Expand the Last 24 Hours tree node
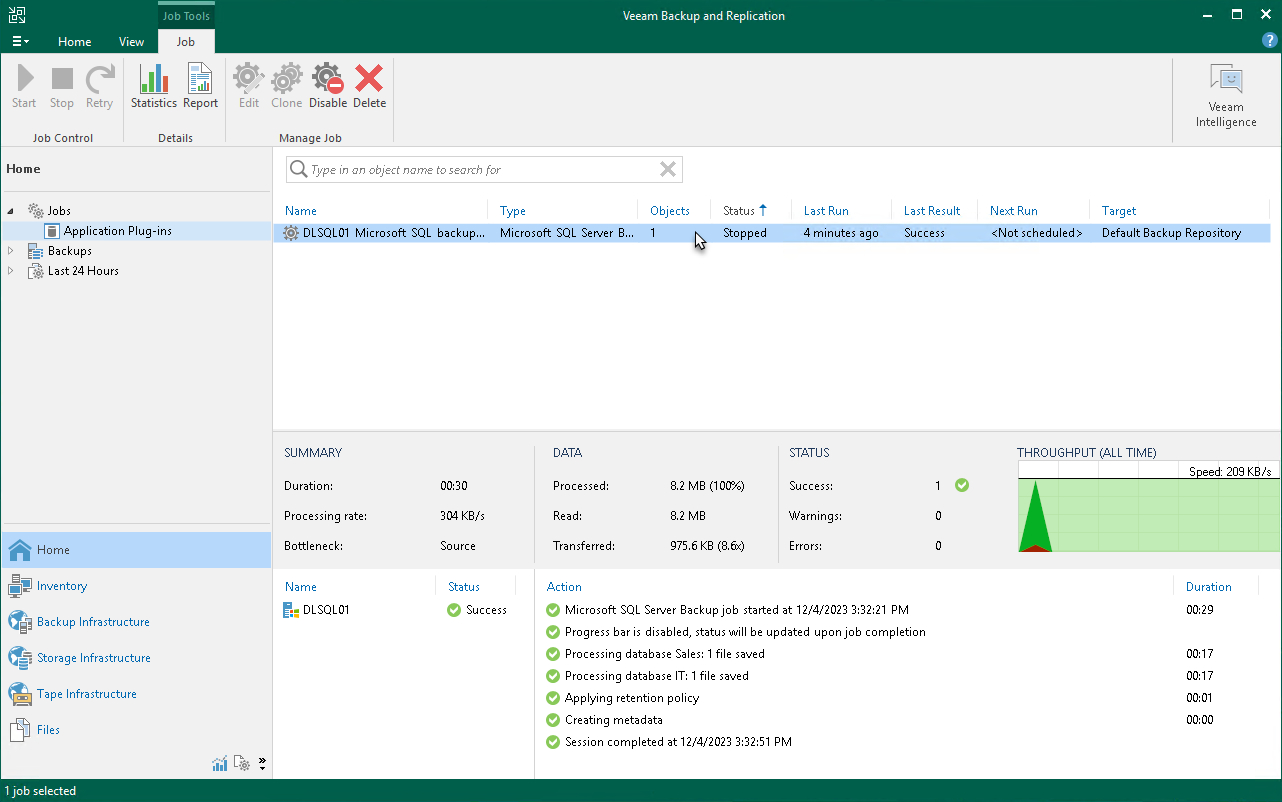 tap(11, 271)
